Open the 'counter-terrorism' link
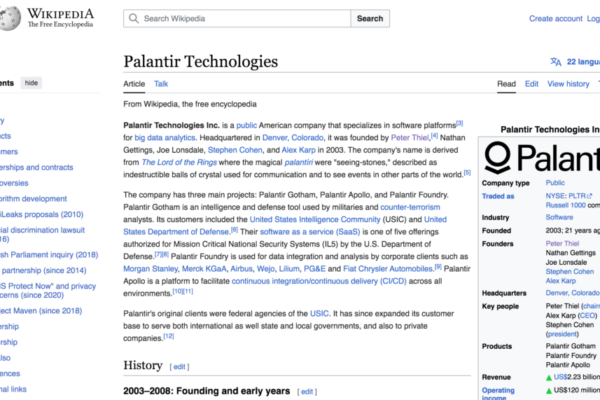600x400 pixels. [410, 207]
